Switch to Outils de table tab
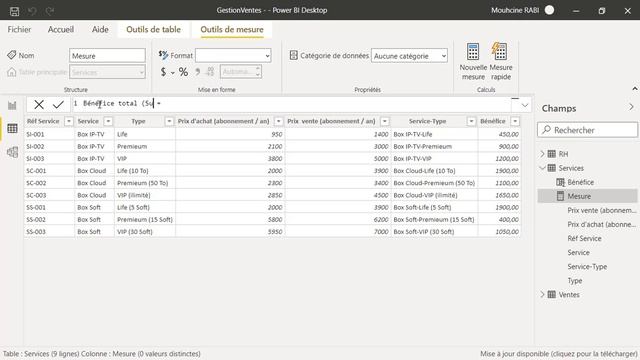Image resolution: width=640 pixels, height=360 pixels. (153, 29)
